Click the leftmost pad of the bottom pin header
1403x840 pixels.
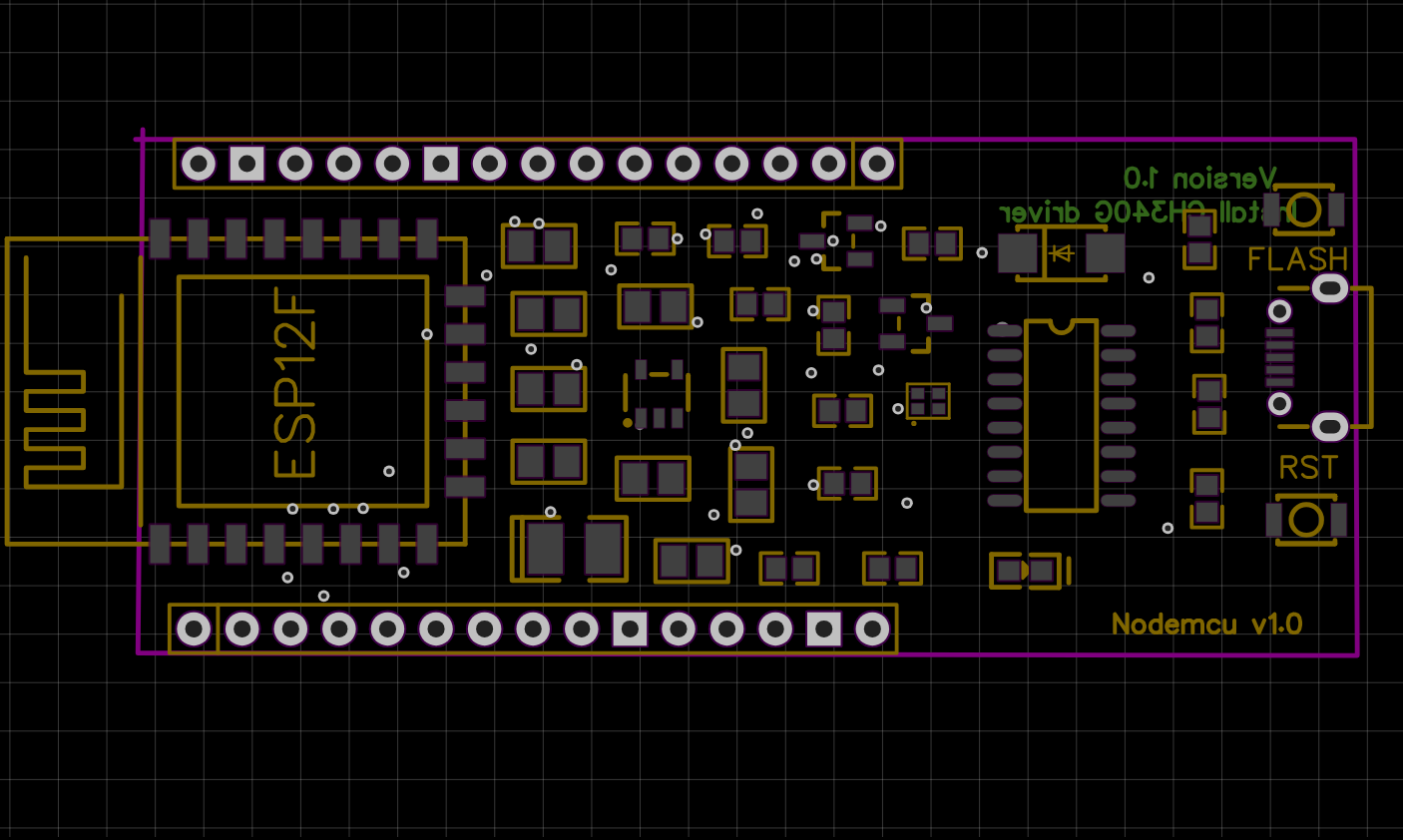point(194,630)
